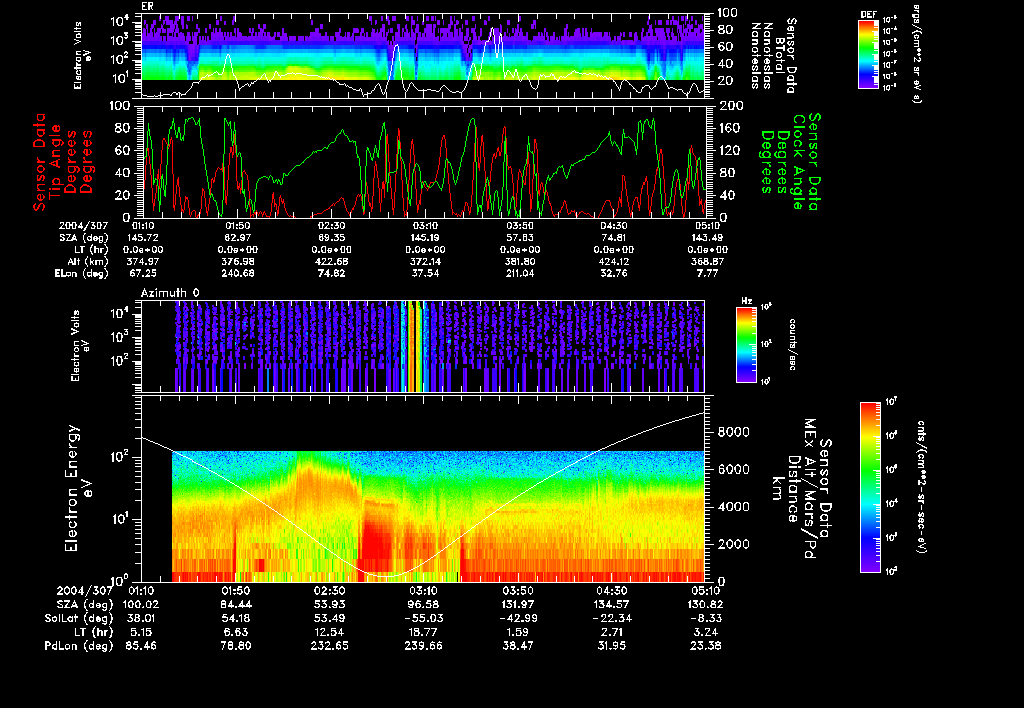1024x708 pixels.
Task: Click the 'SolLat (deg)' row label
Action: coord(78,619)
